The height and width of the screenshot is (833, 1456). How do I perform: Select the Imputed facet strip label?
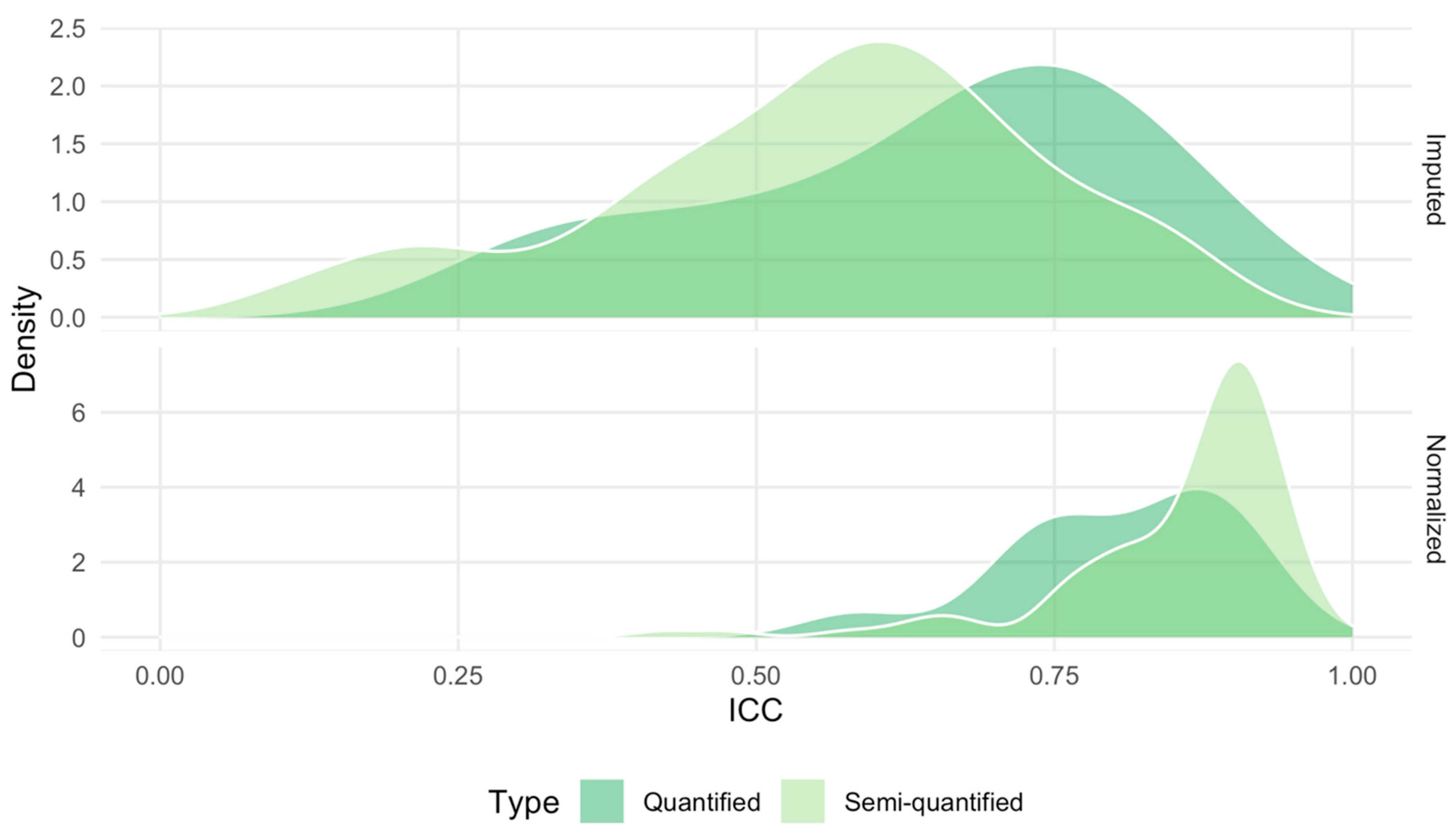(1435, 180)
